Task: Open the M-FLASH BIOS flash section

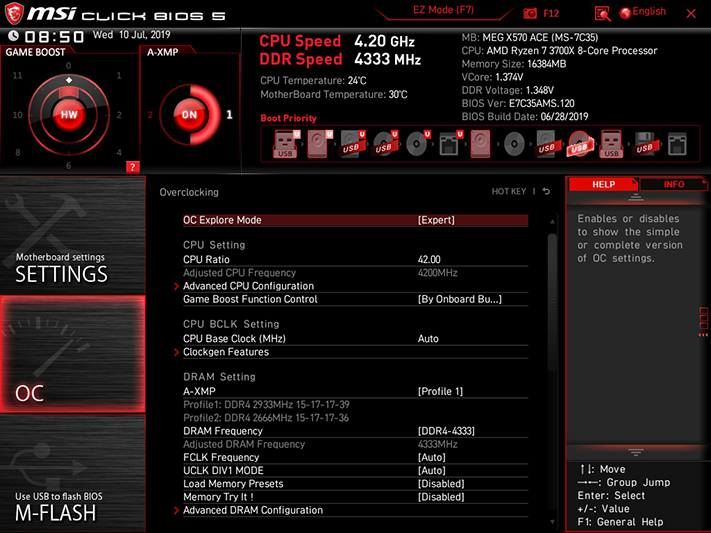Action: [73, 473]
